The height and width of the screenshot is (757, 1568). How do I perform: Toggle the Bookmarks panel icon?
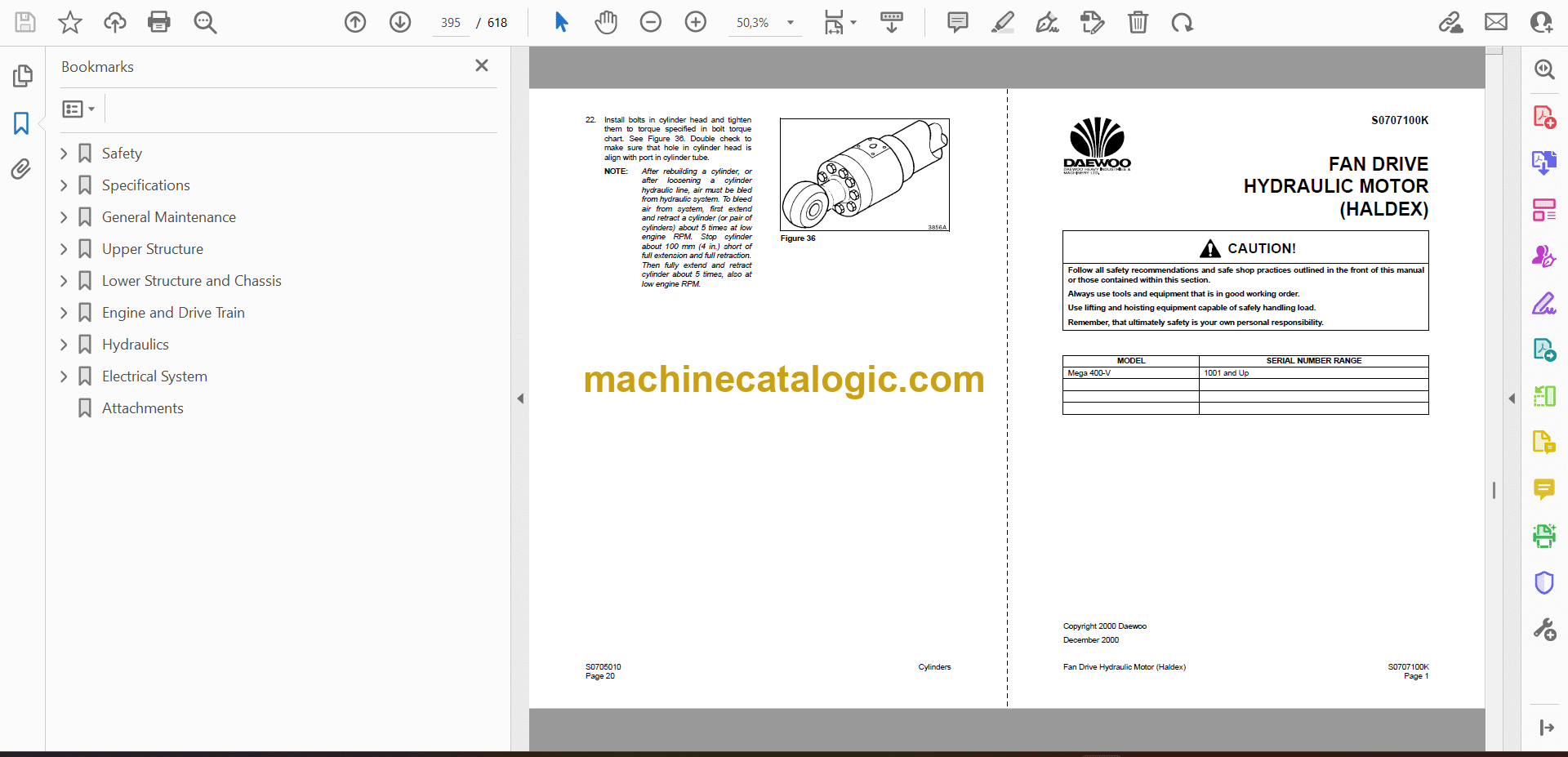(21, 123)
